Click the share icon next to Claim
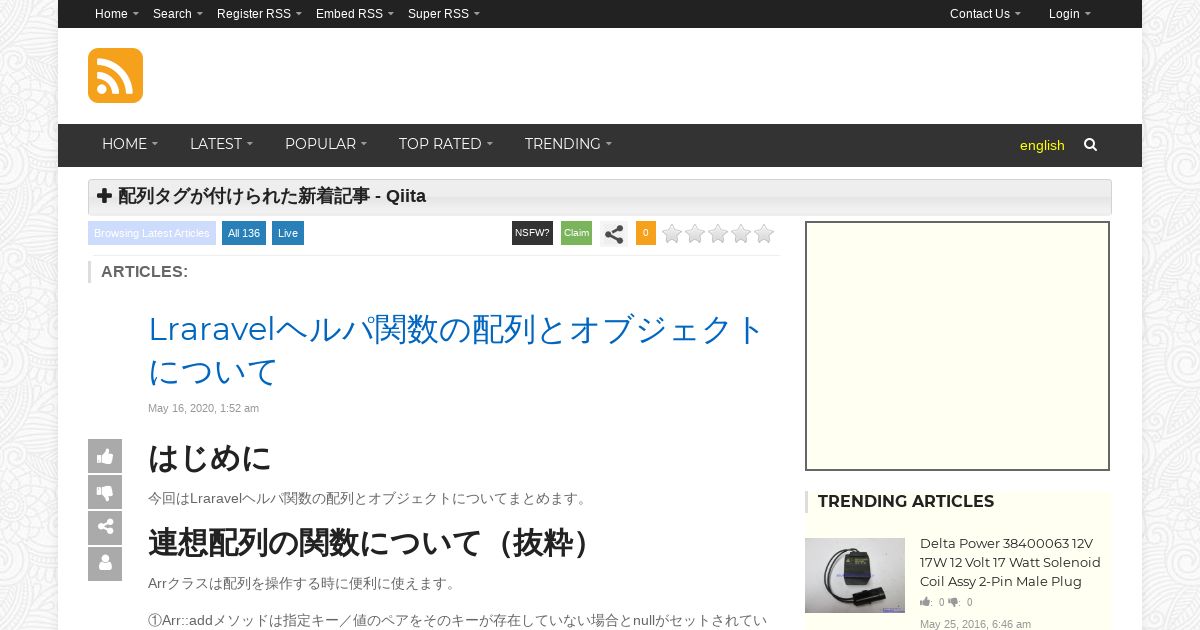 point(614,234)
